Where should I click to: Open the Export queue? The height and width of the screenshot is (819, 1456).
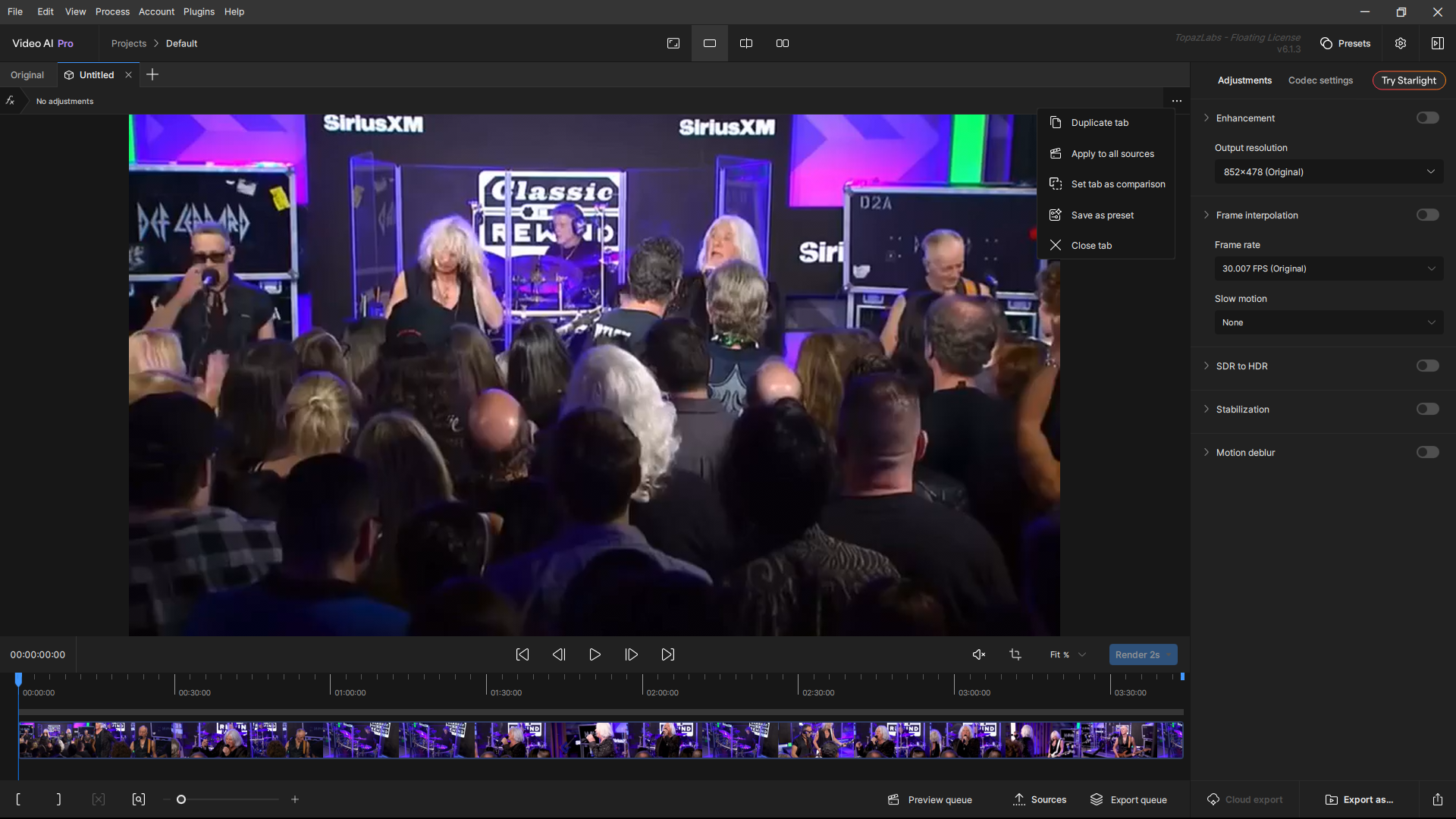1128,799
